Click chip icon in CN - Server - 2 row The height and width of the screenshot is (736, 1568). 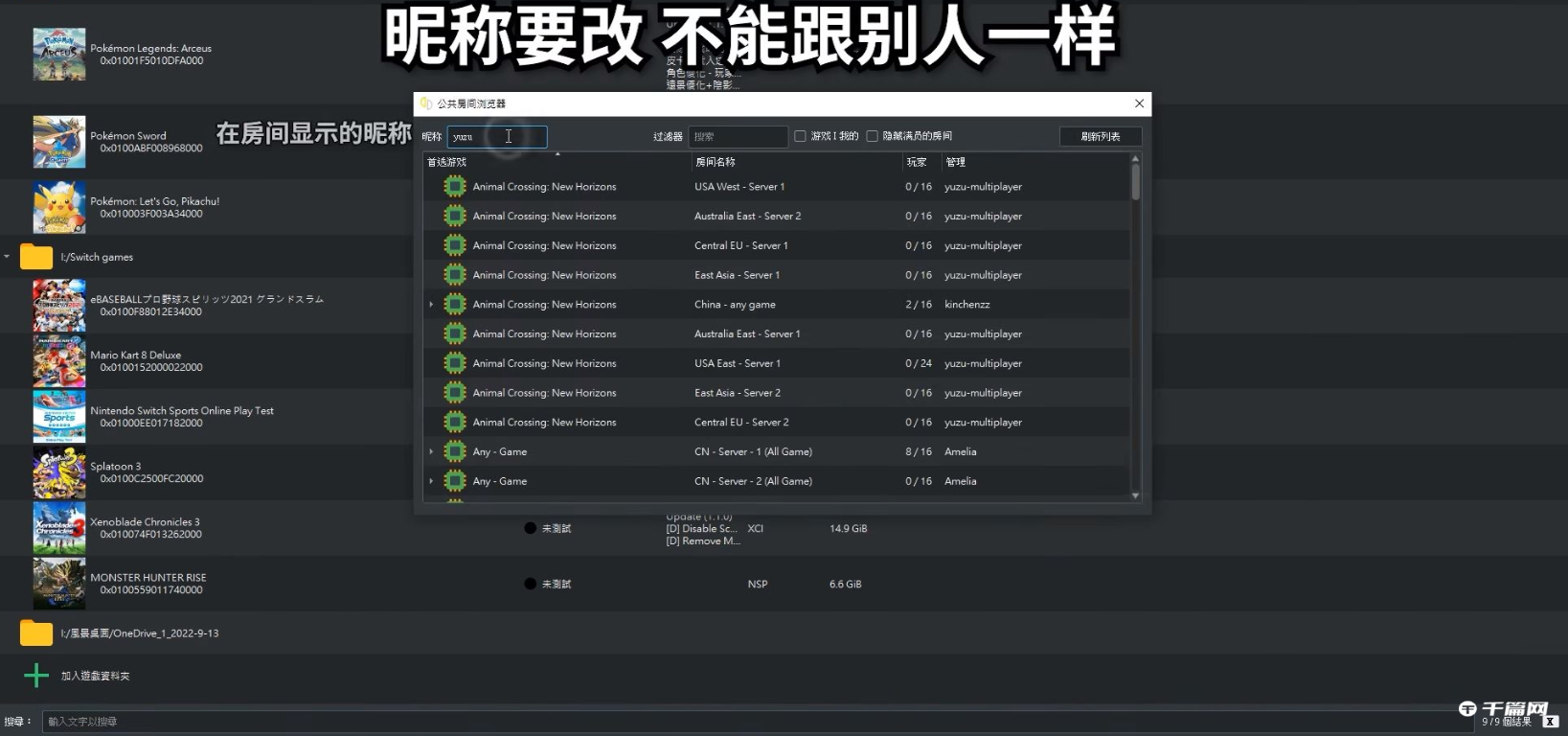(x=455, y=481)
